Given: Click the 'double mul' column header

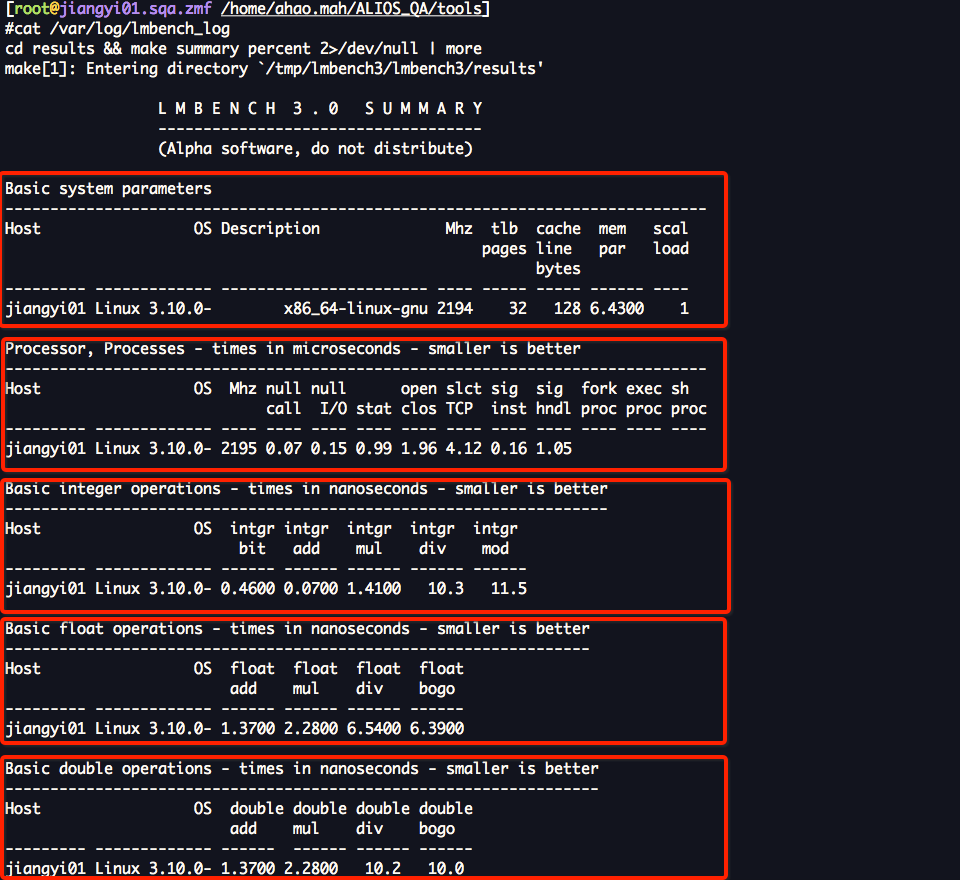Looking at the screenshot, I should coord(320,819).
